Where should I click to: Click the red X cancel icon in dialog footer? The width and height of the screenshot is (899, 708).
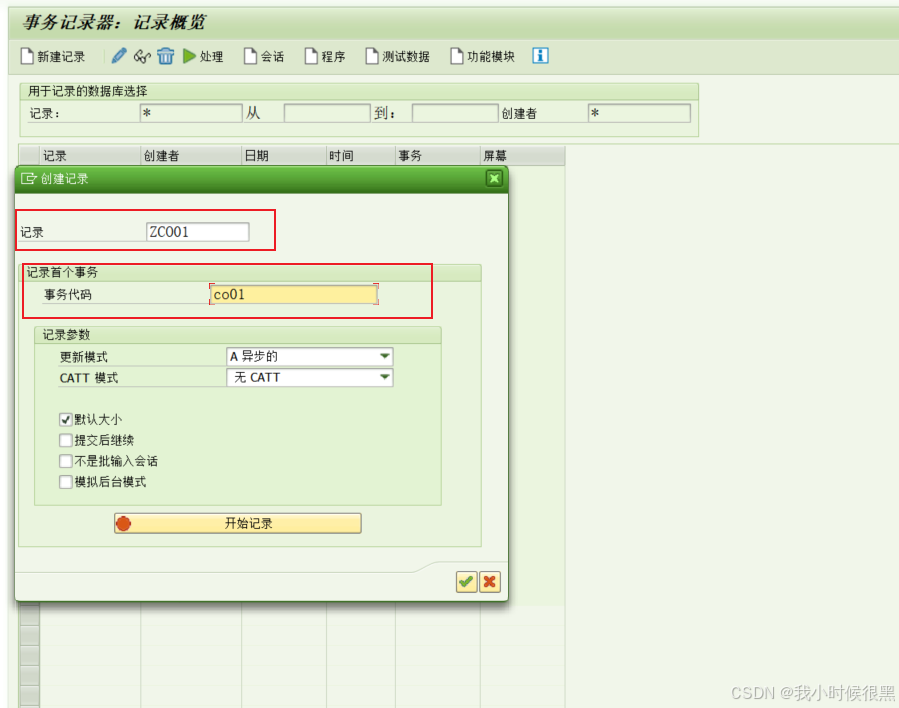[490, 582]
